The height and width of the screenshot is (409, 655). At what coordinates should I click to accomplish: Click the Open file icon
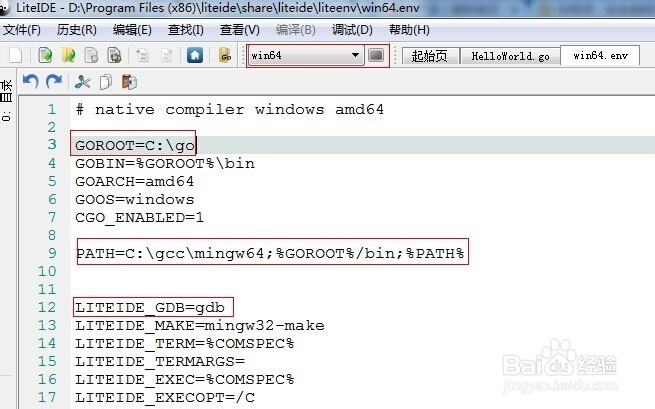tap(45, 55)
